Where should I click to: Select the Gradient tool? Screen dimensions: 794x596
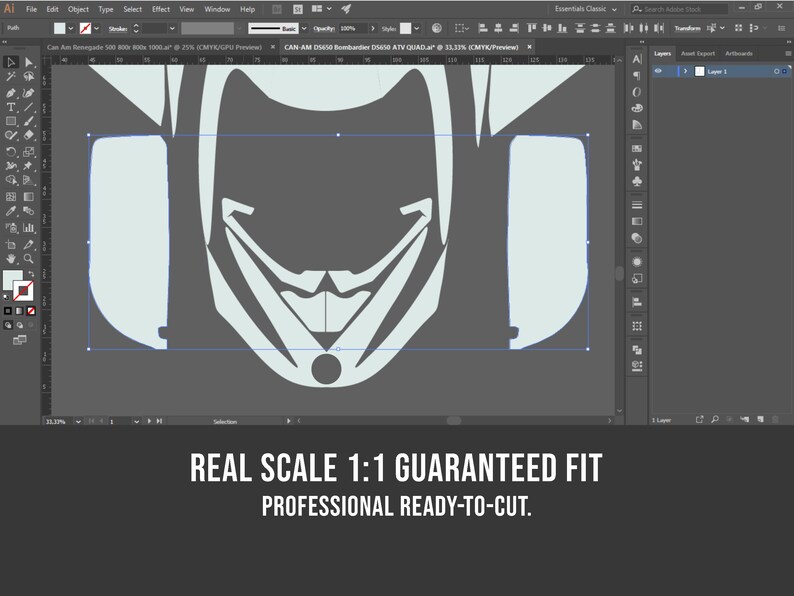tap(29, 196)
